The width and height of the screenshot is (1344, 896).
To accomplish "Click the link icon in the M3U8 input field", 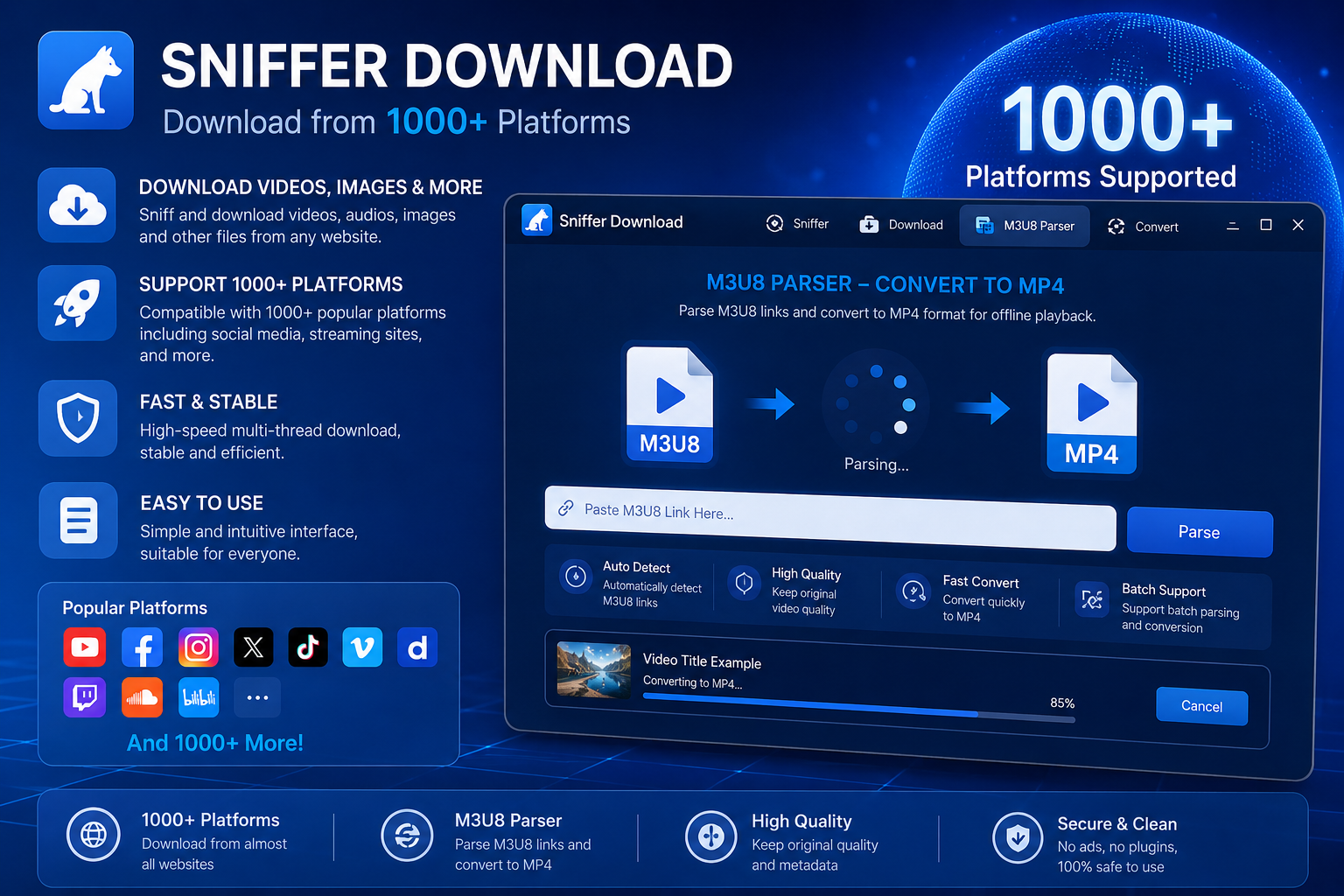I will click(x=566, y=507).
